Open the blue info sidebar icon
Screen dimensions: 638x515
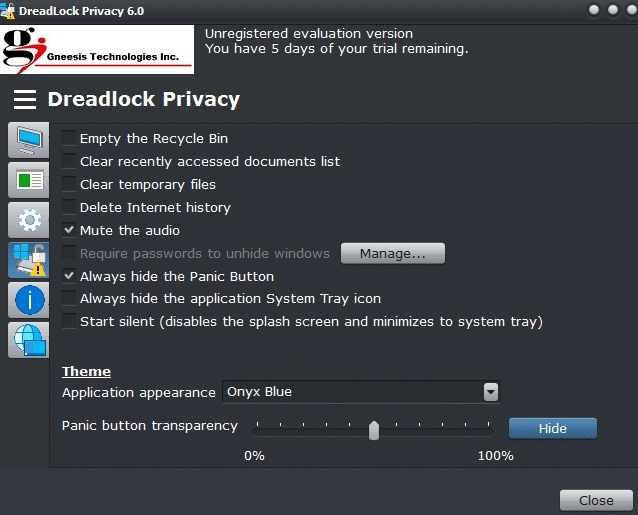[27, 299]
